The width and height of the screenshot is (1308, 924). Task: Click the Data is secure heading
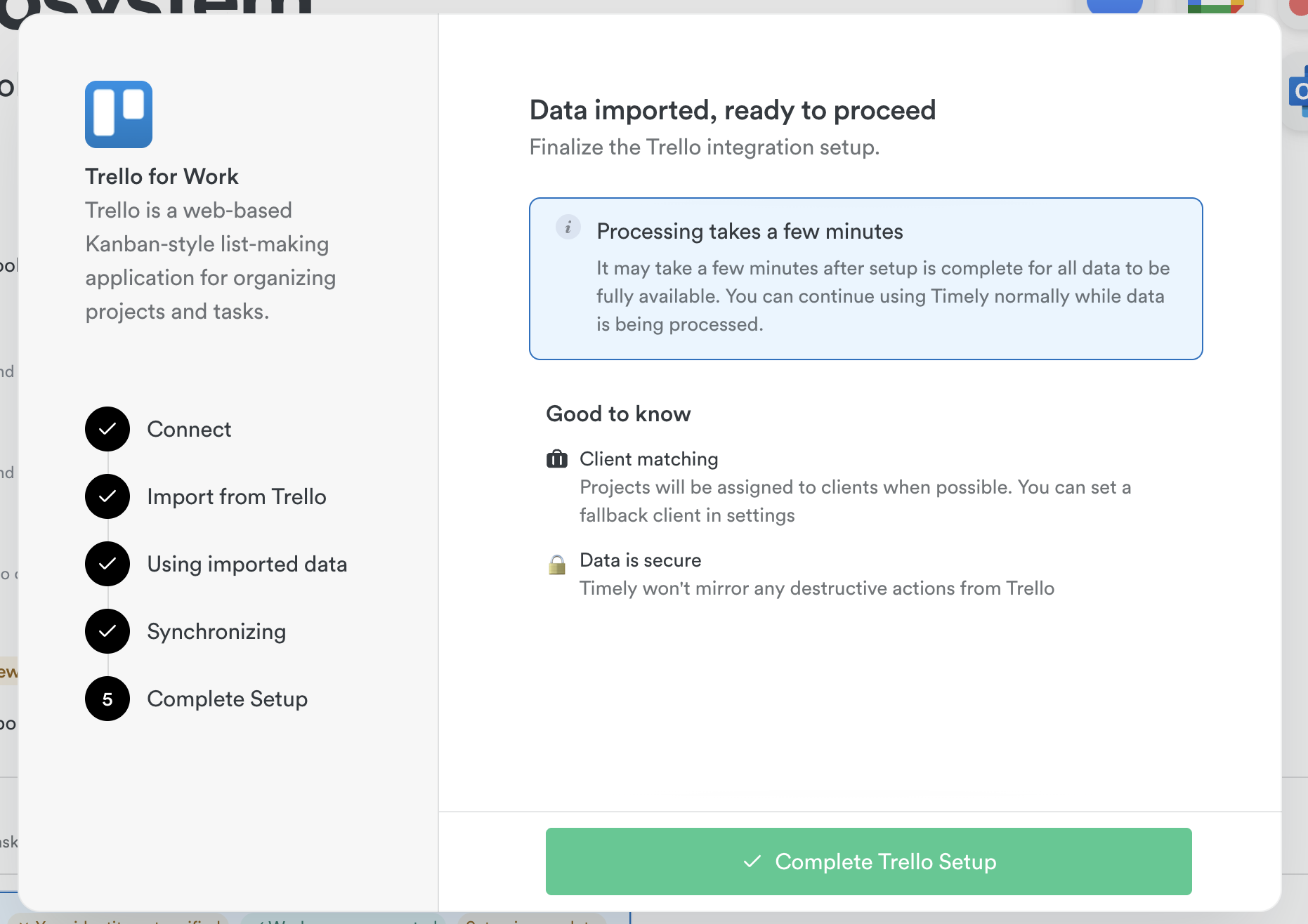click(640, 560)
